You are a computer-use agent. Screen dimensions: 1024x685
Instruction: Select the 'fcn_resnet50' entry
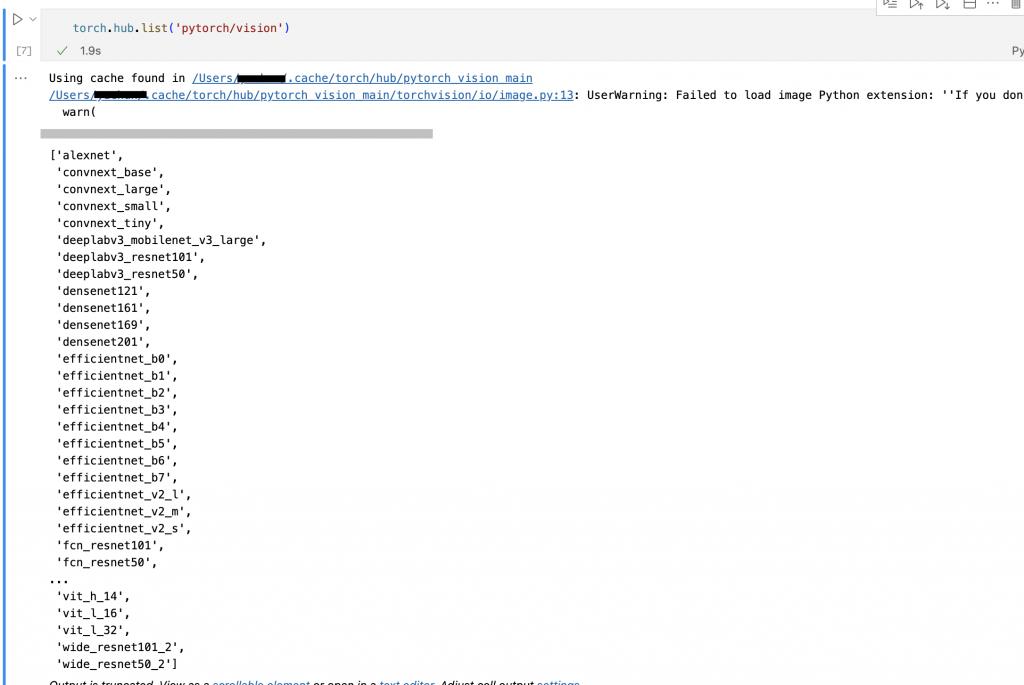click(x=106, y=563)
